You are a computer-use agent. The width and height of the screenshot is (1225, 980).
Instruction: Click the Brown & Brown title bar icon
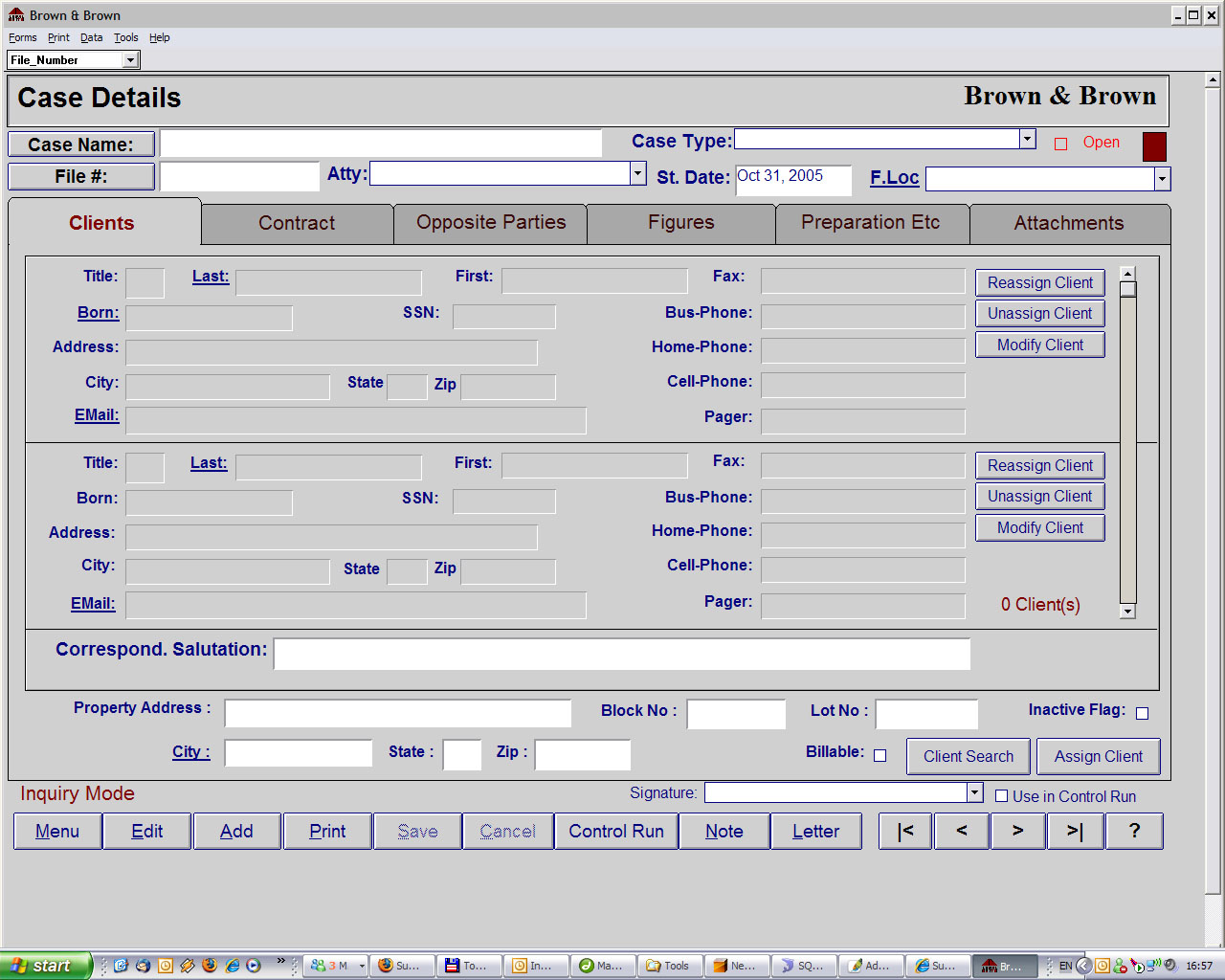click(x=16, y=14)
